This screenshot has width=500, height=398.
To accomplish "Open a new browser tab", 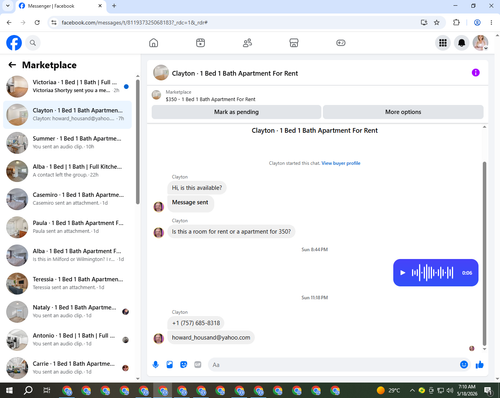I will [114, 6].
